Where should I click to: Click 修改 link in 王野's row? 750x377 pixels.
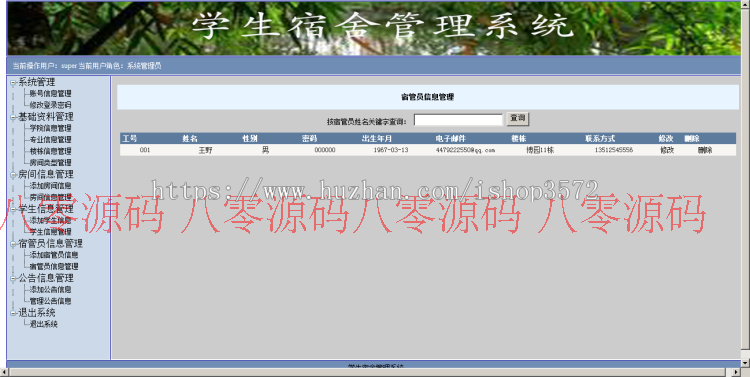pos(667,150)
